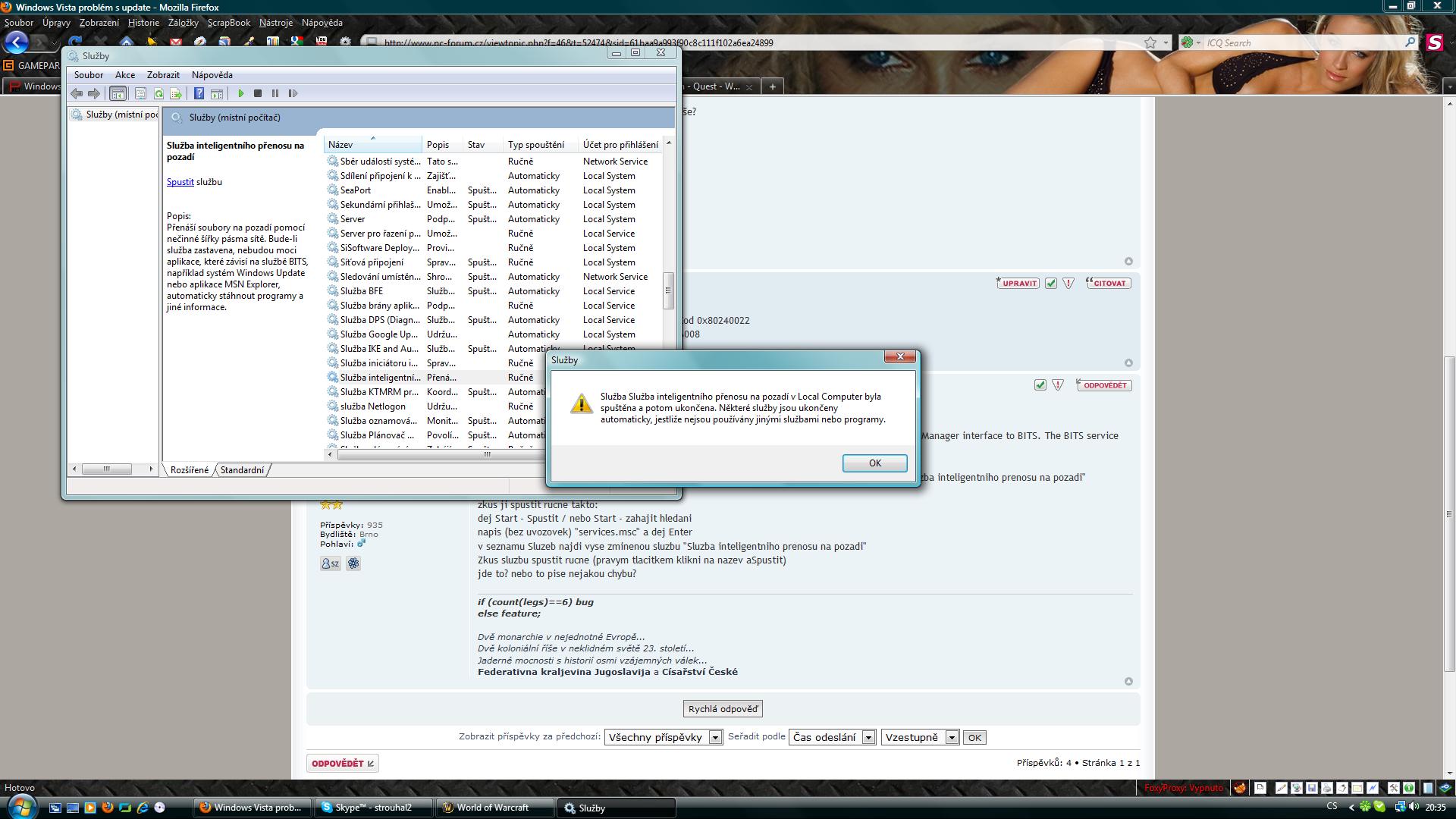Click the Stop Service square icon

coord(258,93)
